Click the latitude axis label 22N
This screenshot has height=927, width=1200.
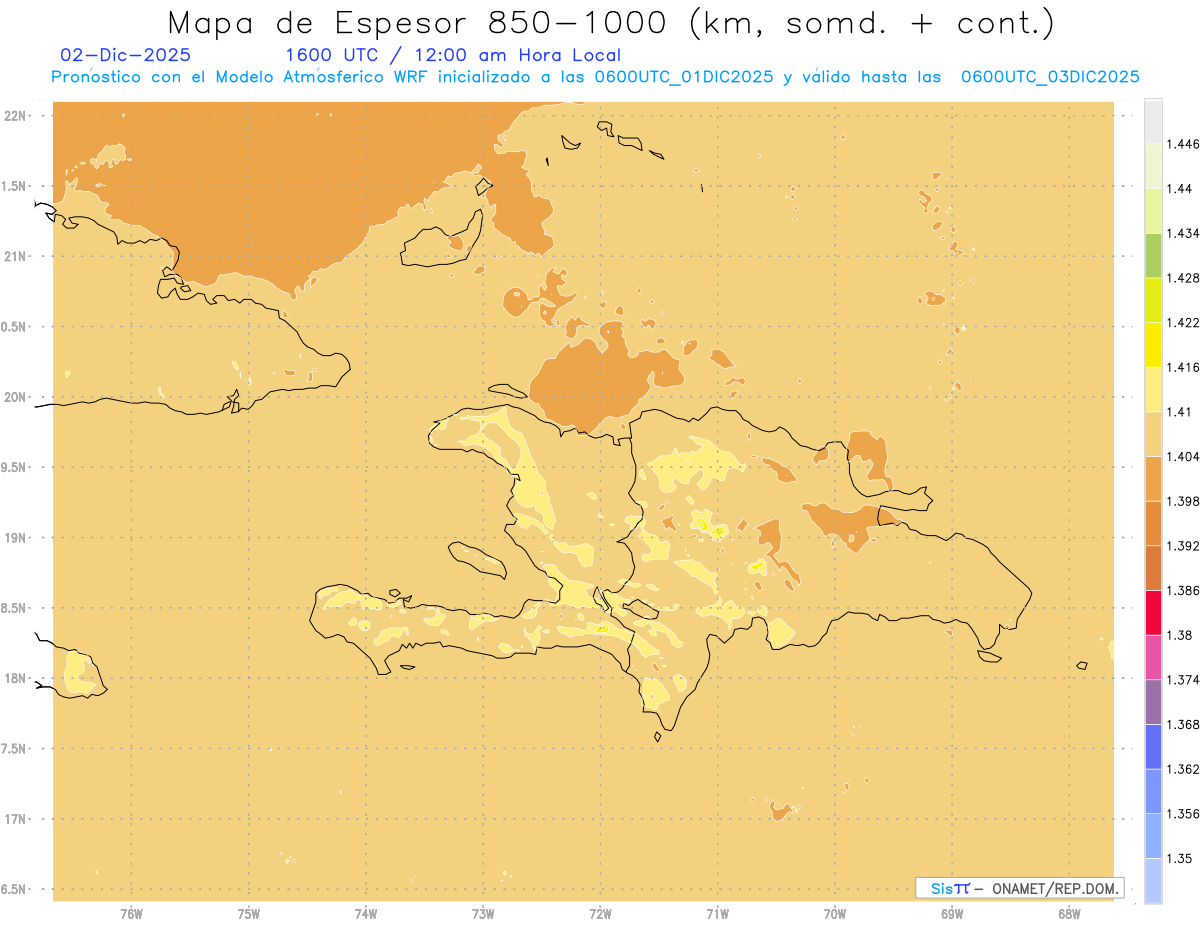15,116
